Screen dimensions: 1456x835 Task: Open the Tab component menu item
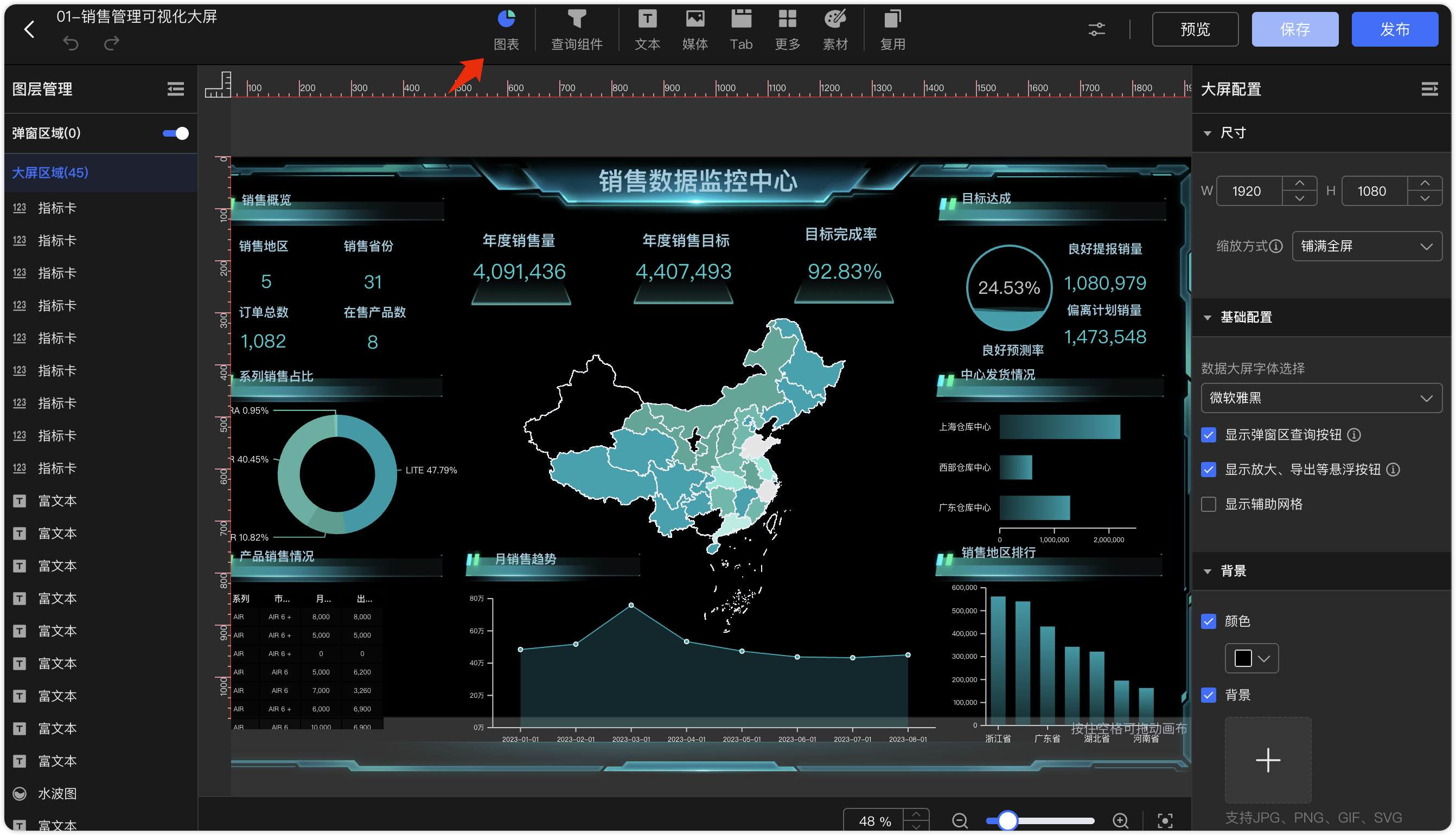[740, 30]
